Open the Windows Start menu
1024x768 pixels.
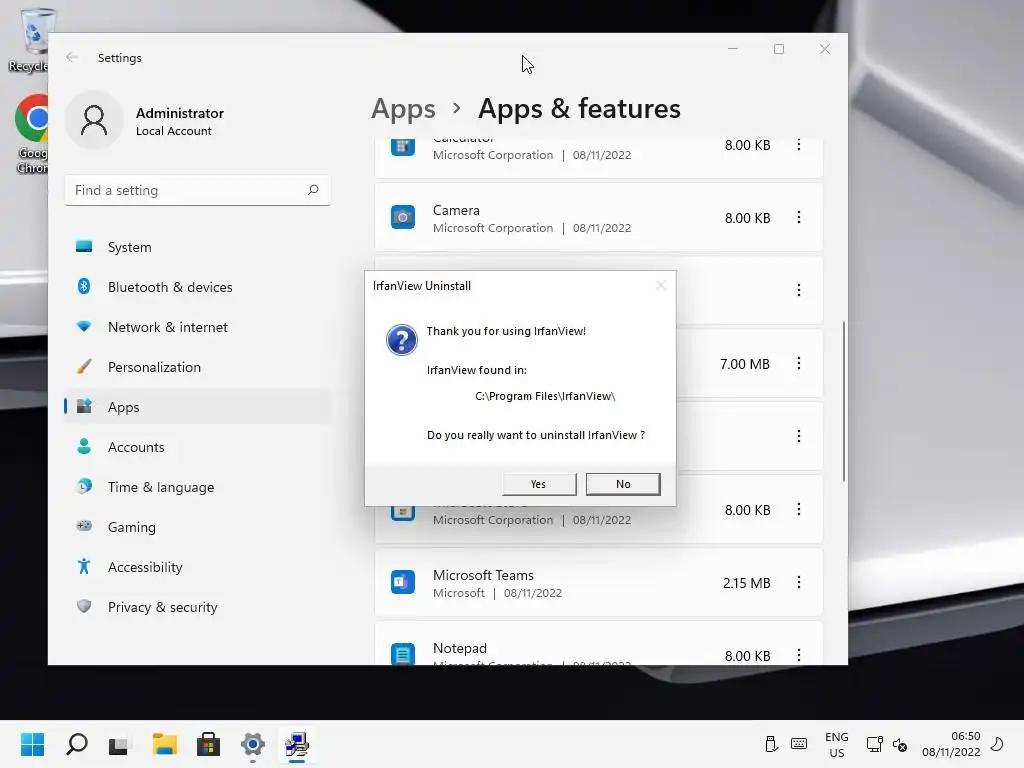(32, 744)
